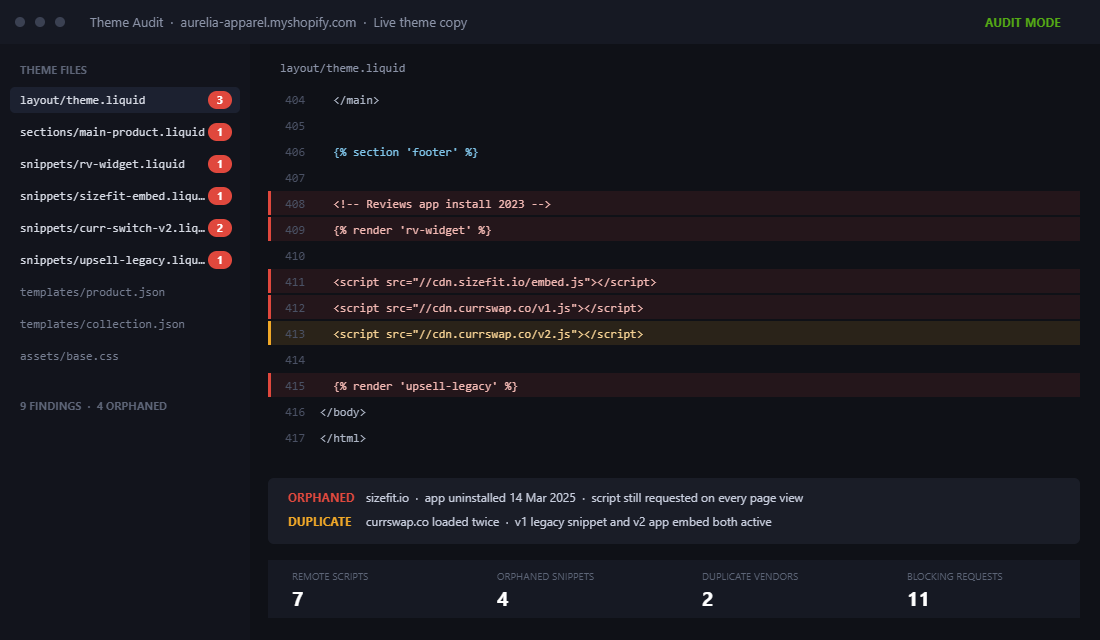Click the Theme Audit title text
Viewport: 1100px width, 640px height.
126,22
